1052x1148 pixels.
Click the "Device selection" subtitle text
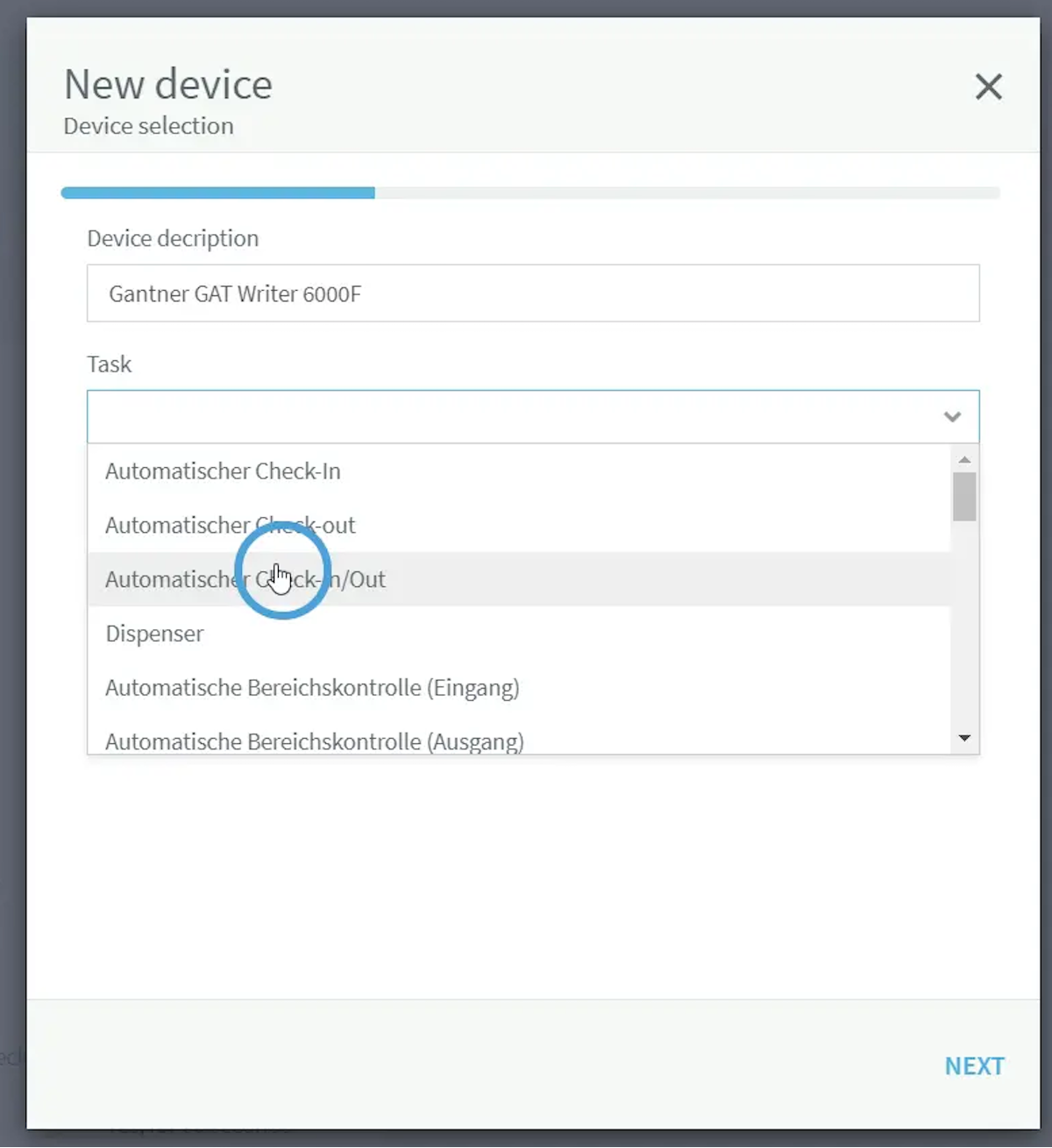point(148,126)
